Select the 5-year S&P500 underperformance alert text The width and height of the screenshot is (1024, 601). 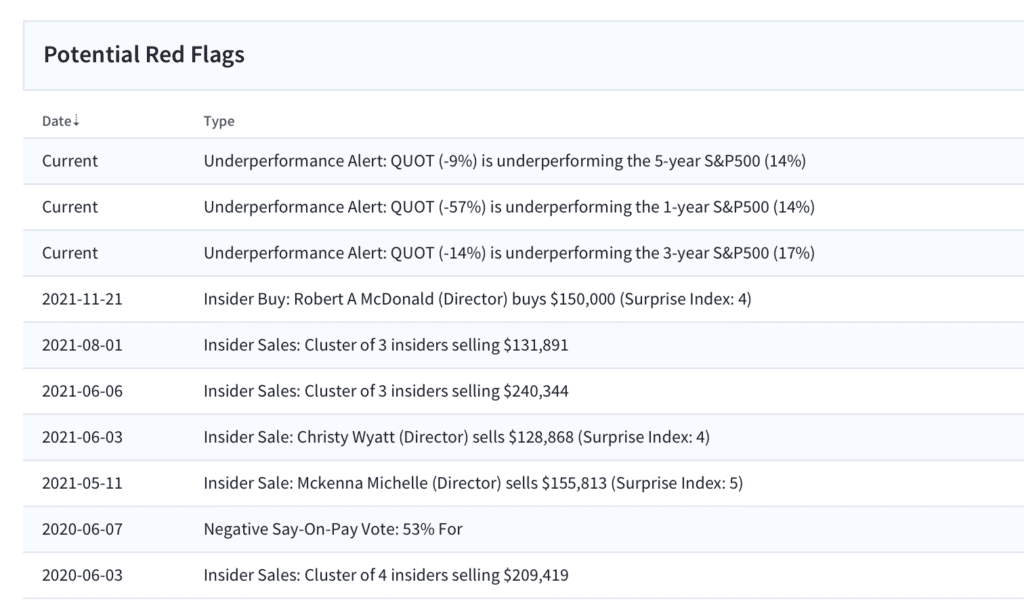coord(505,161)
